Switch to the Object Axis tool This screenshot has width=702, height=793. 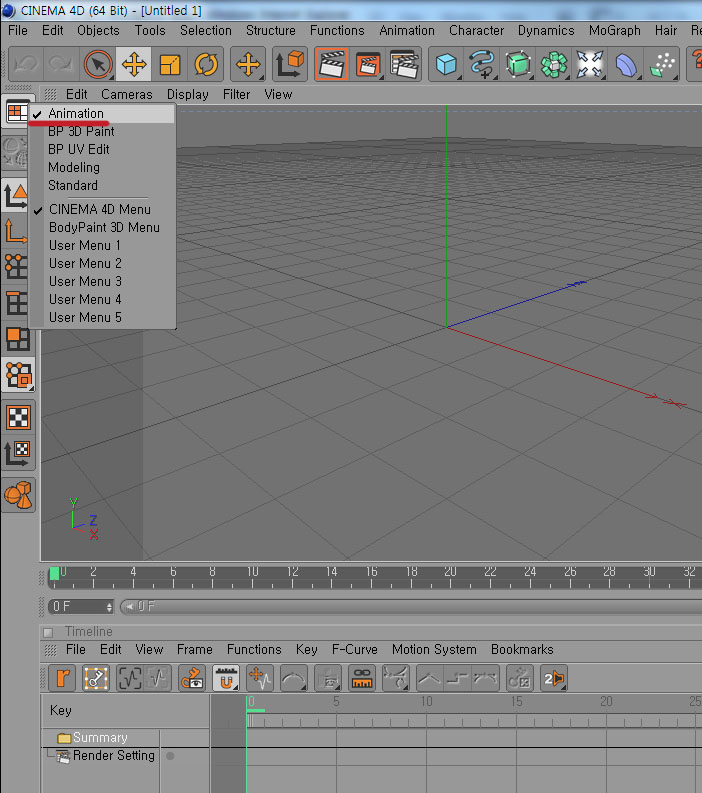point(17,232)
